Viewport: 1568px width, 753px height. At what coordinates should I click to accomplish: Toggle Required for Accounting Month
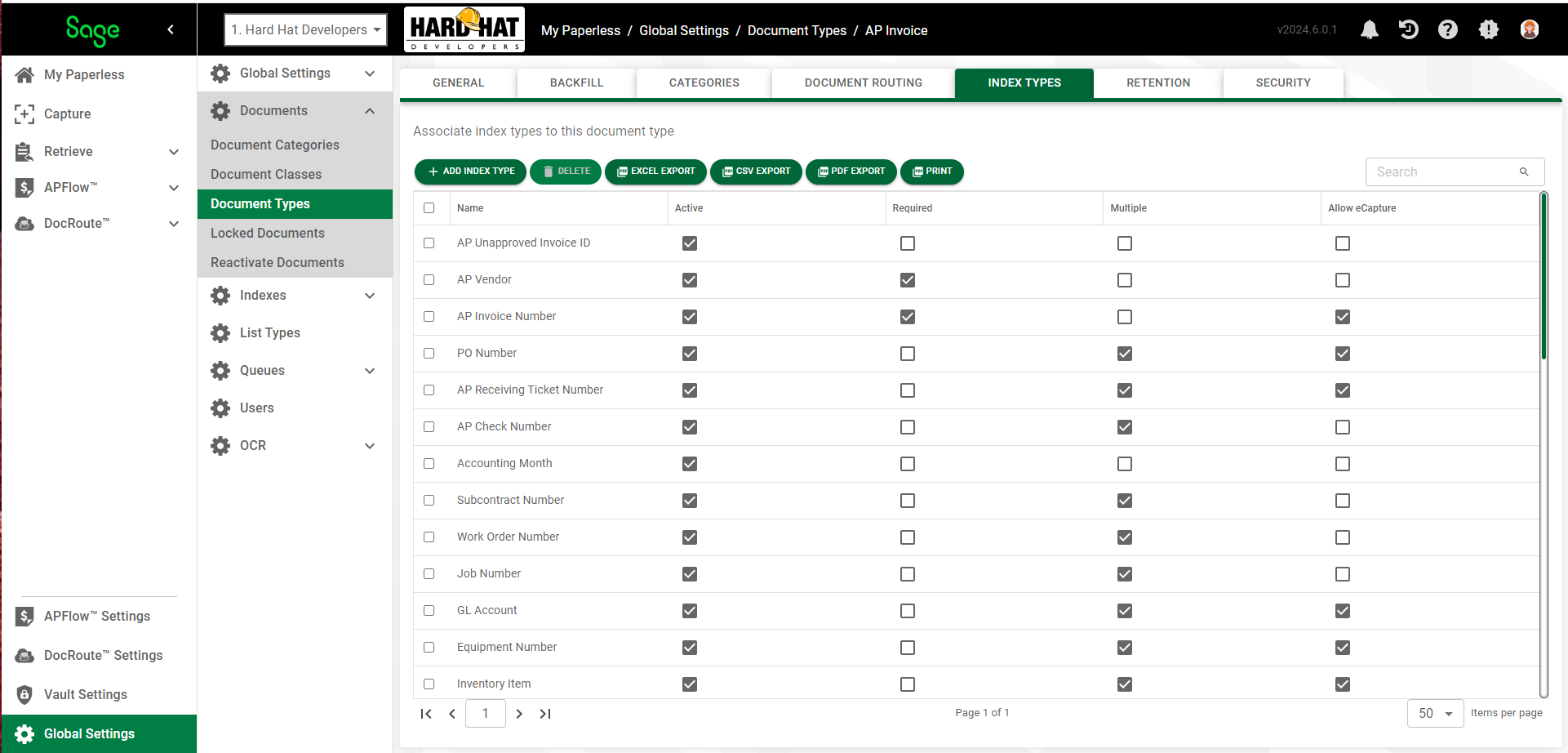point(908,464)
